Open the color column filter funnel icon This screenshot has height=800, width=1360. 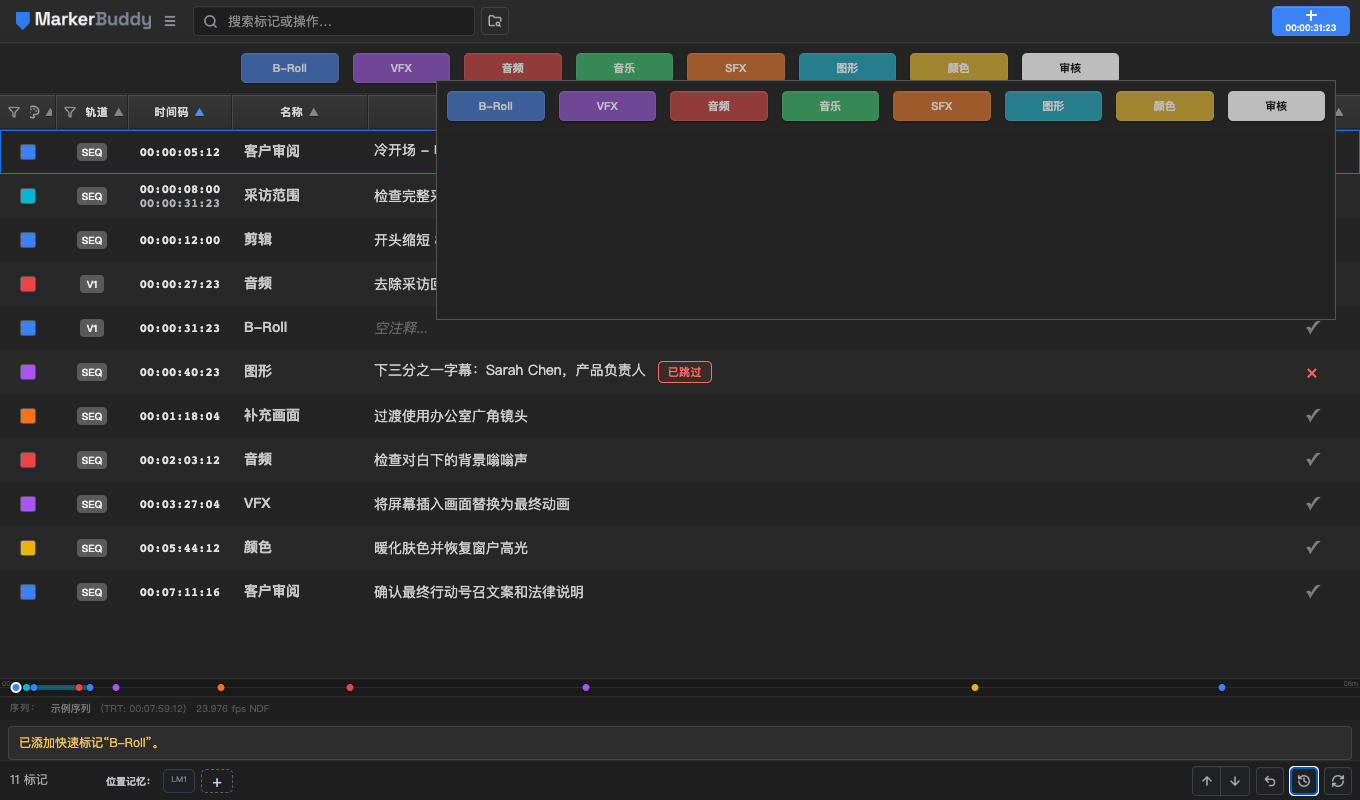(14, 112)
